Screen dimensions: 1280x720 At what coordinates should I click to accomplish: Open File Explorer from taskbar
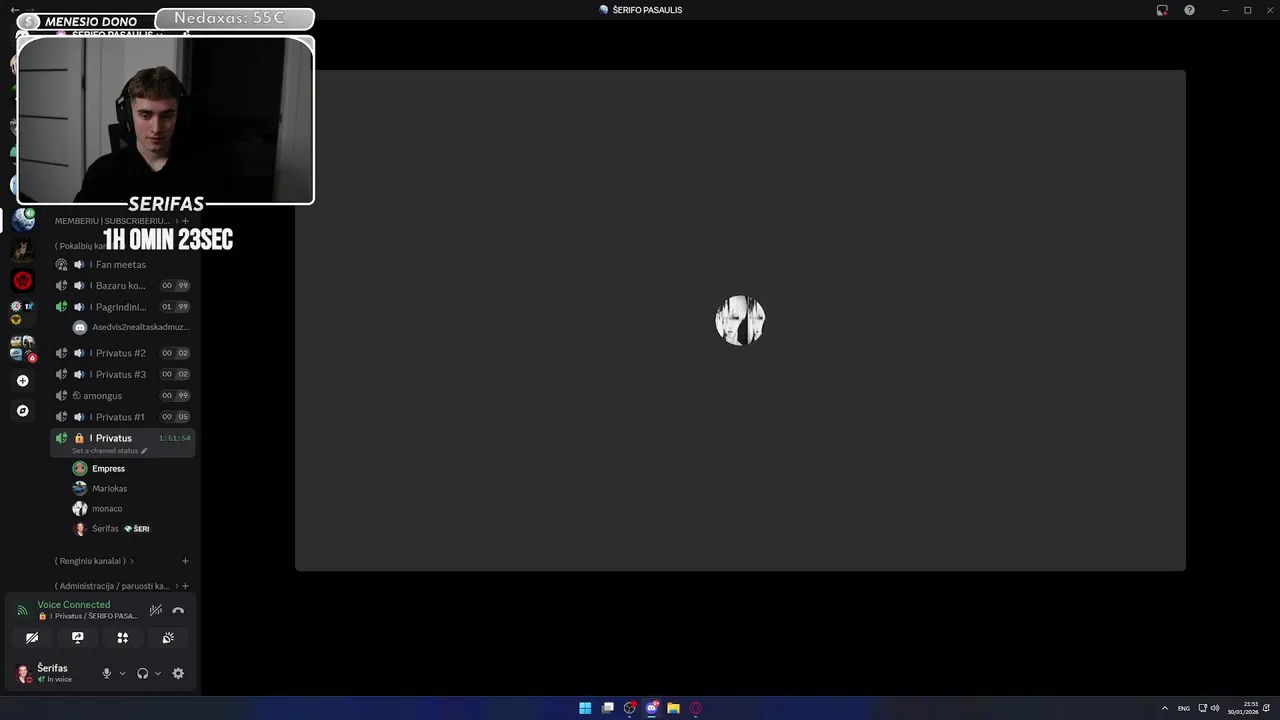(673, 708)
